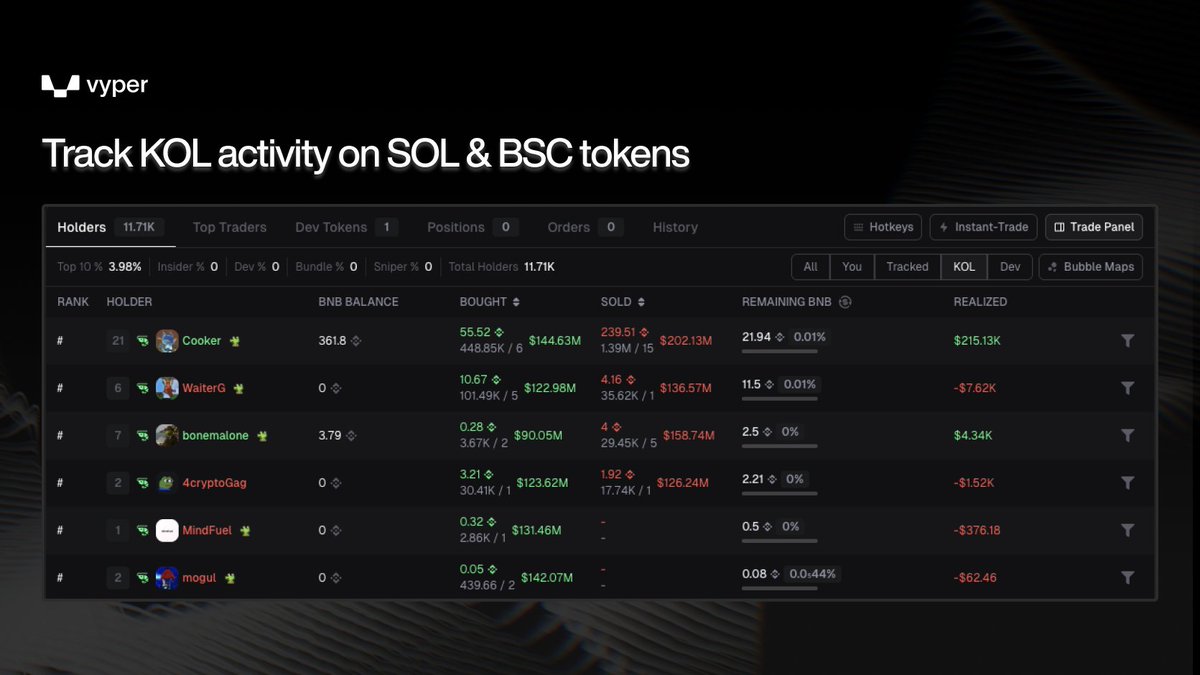Viewport: 1200px width, 675px height.
Task: Filter trades by WaiterG wallet
Action: point(1127,388)
